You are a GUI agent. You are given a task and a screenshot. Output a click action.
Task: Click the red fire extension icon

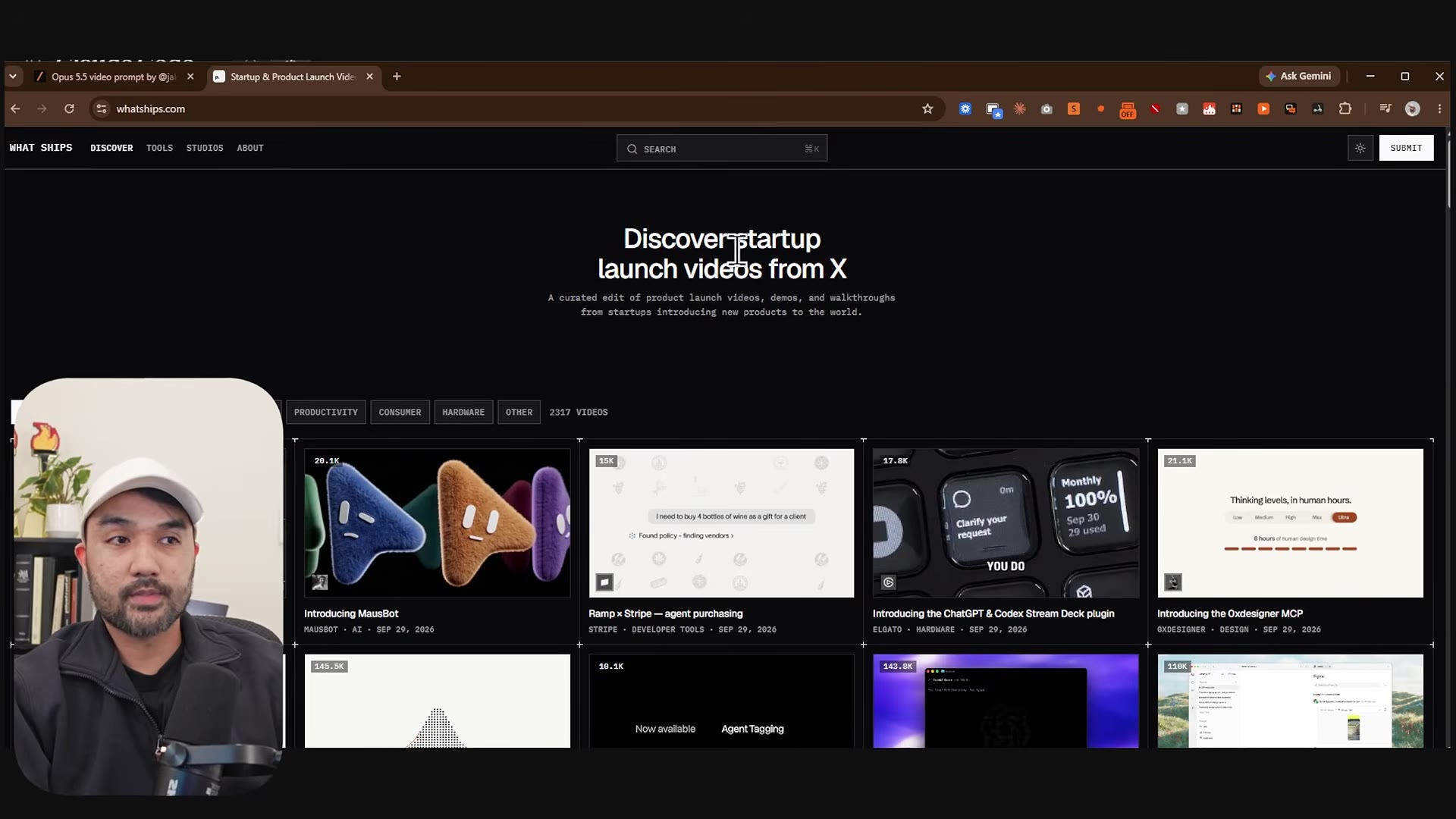coord(1210,109)
